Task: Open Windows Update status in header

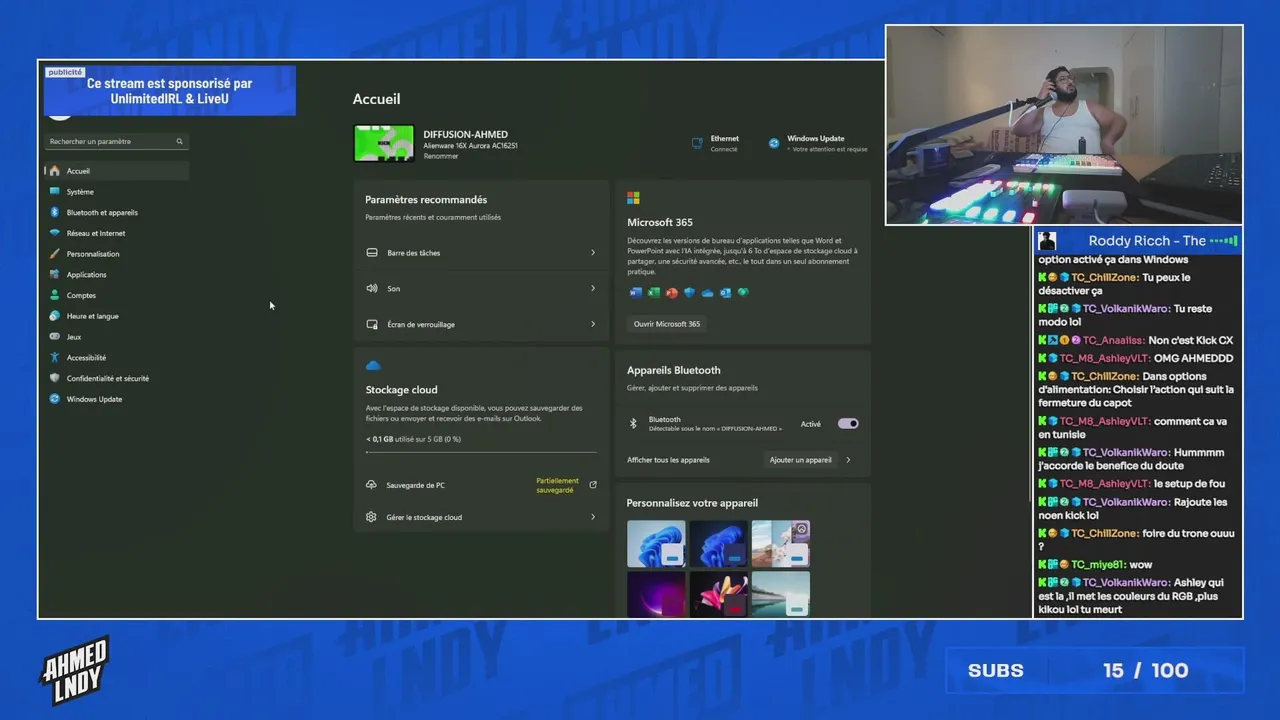Action: pos(817,143)
